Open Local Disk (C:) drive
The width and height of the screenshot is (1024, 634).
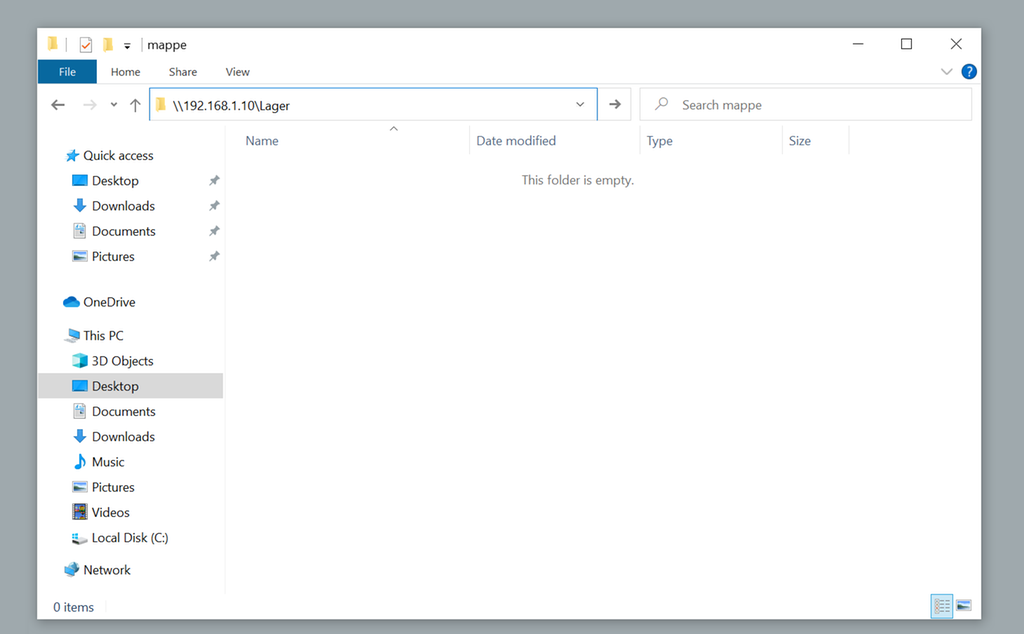129,538
